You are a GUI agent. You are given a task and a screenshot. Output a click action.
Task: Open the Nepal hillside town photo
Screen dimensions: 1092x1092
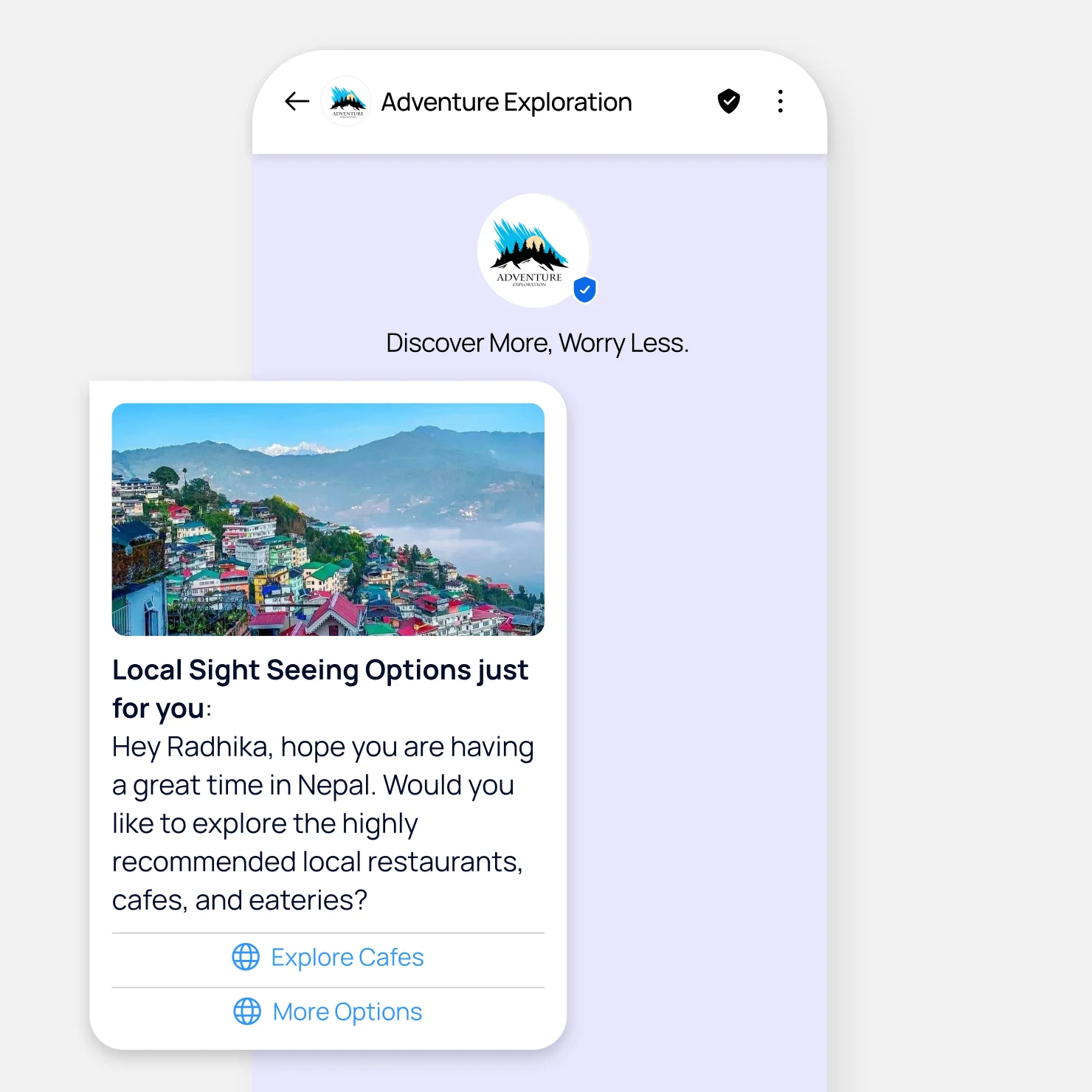click(x=328, y=519)
